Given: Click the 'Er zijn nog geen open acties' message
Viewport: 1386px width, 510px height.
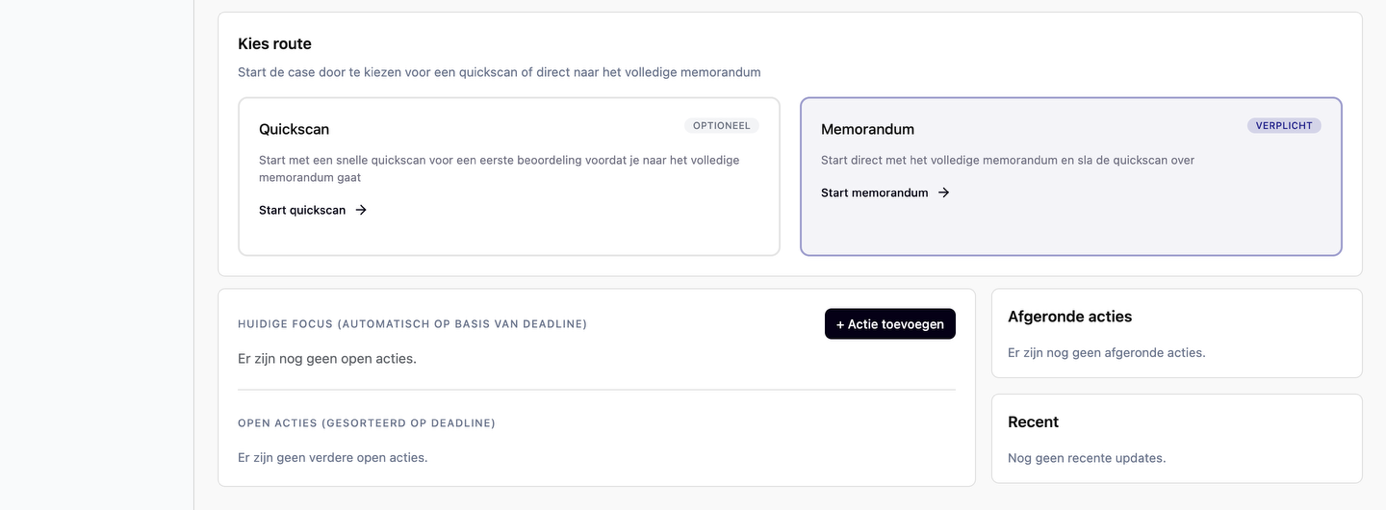Looking at the screenshot, I should 327,359.
